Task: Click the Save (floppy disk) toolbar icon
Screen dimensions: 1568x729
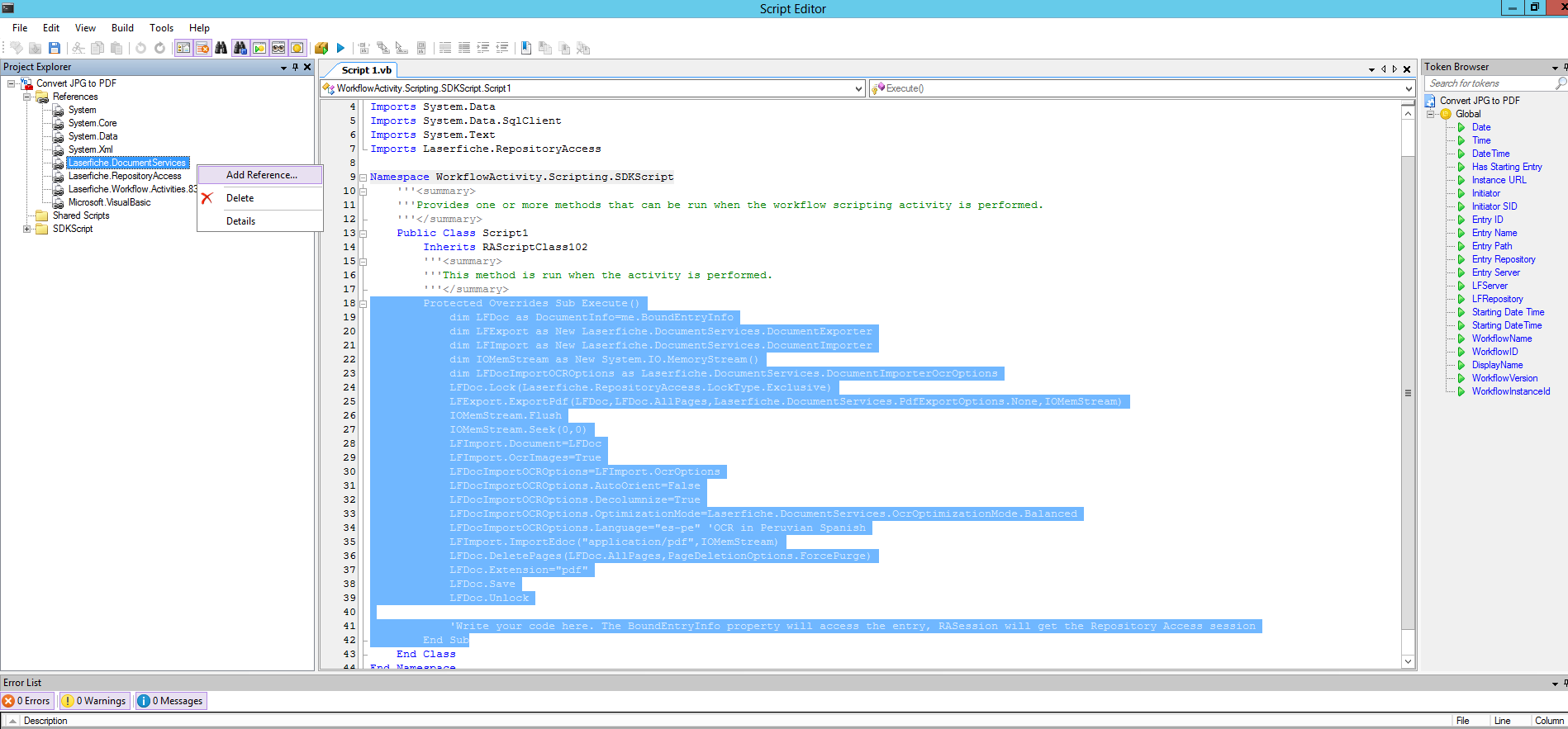Action: (x=55, y=48)
